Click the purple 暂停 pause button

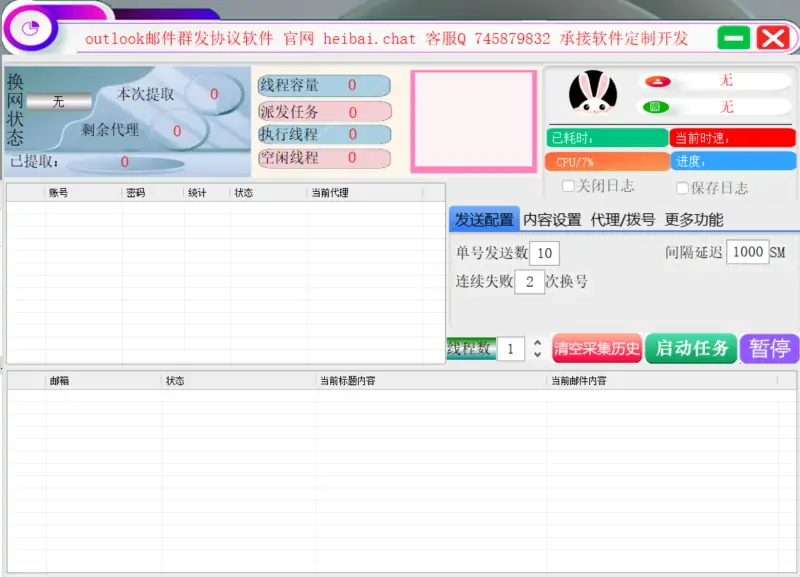[x=769, y=349]
